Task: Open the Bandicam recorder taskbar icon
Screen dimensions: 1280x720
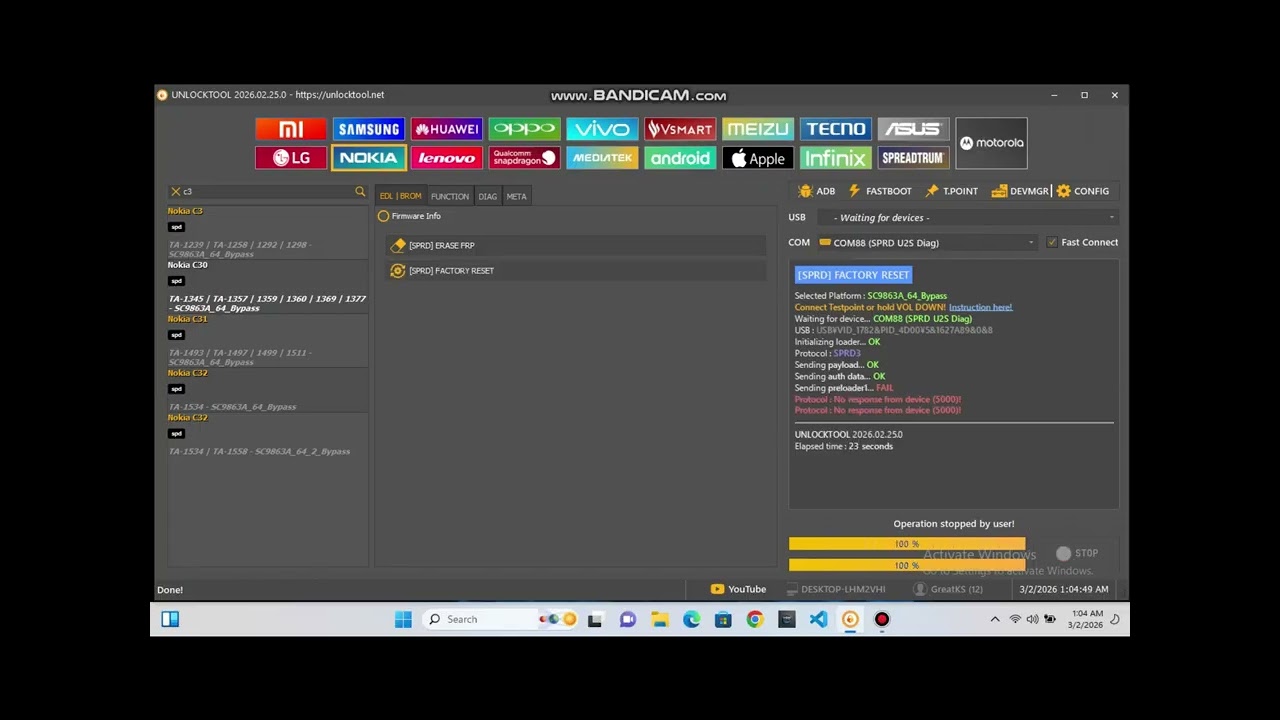Action: (882, 619)
